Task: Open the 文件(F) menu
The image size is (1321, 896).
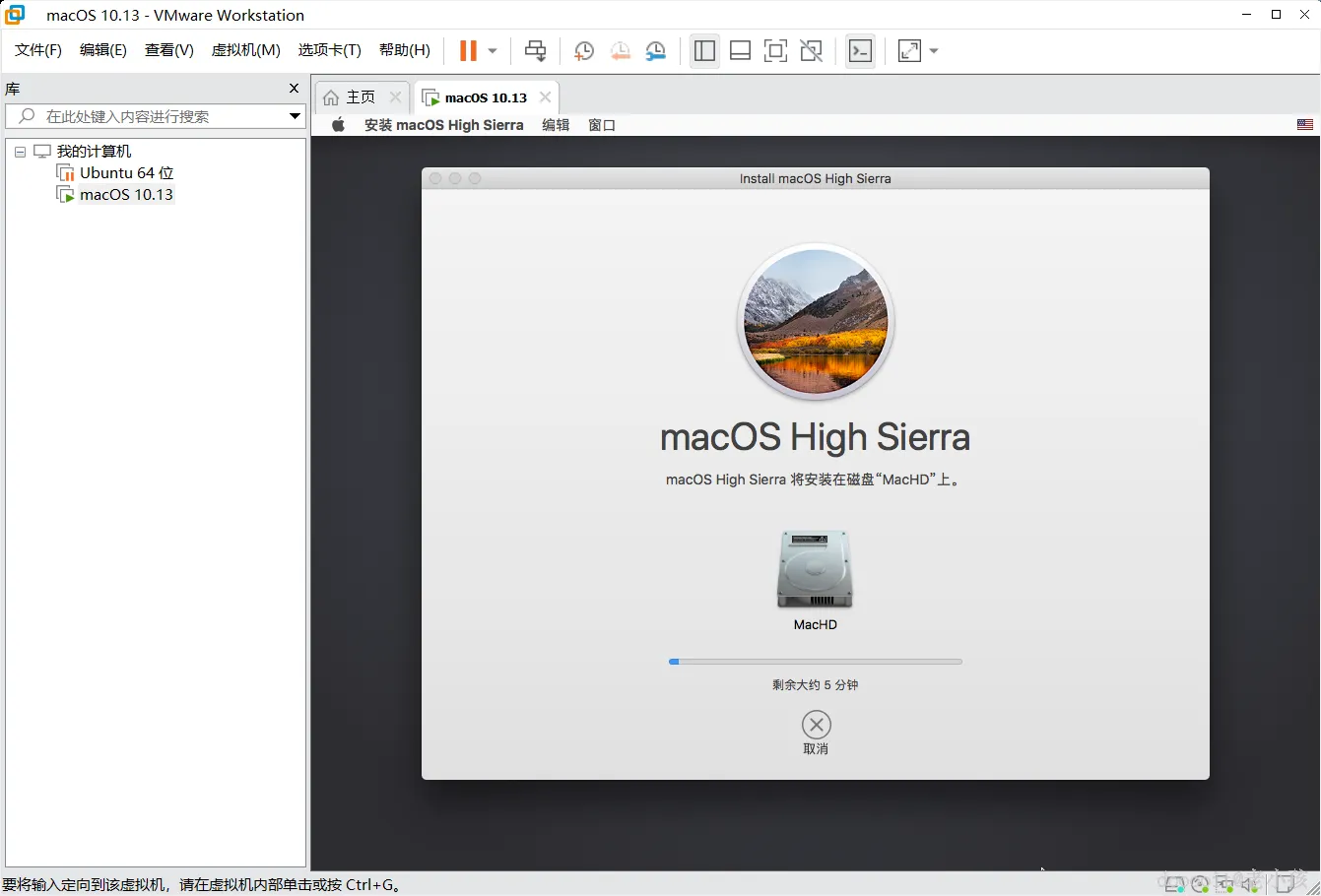Action: (38, 50)
